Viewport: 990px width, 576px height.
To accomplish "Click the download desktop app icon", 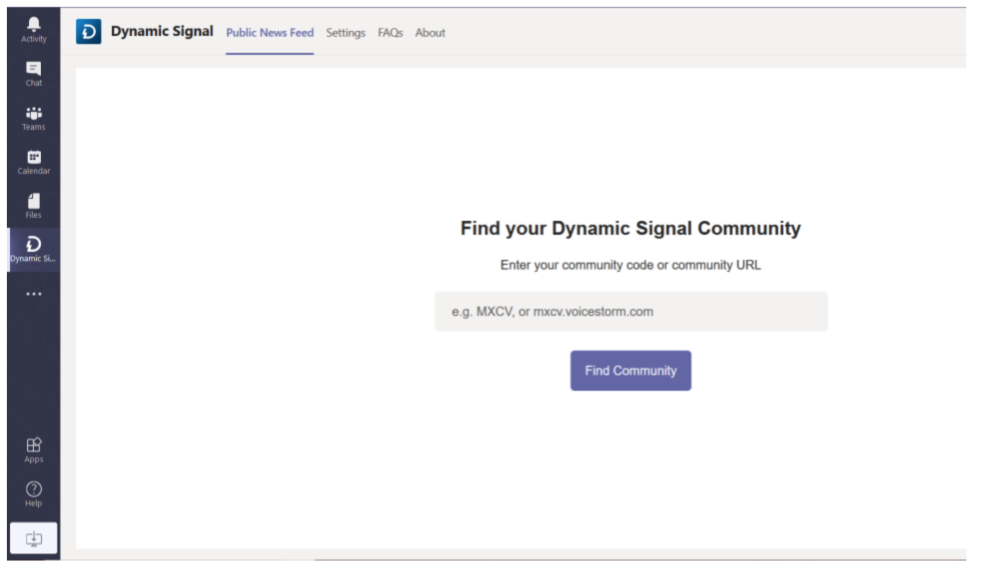I will coord(33,539).
